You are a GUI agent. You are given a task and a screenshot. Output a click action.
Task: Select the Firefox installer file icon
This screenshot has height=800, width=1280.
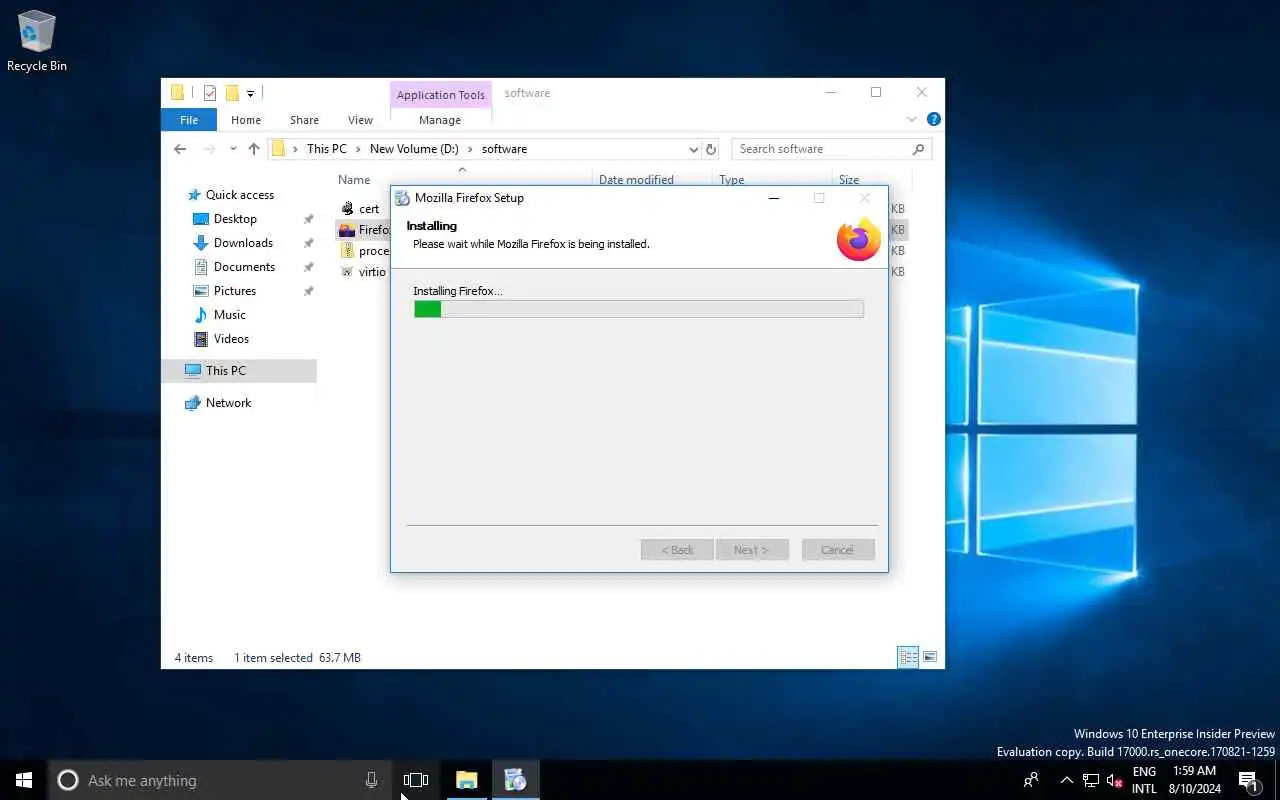pyautogui.click(x=347, y=230)
